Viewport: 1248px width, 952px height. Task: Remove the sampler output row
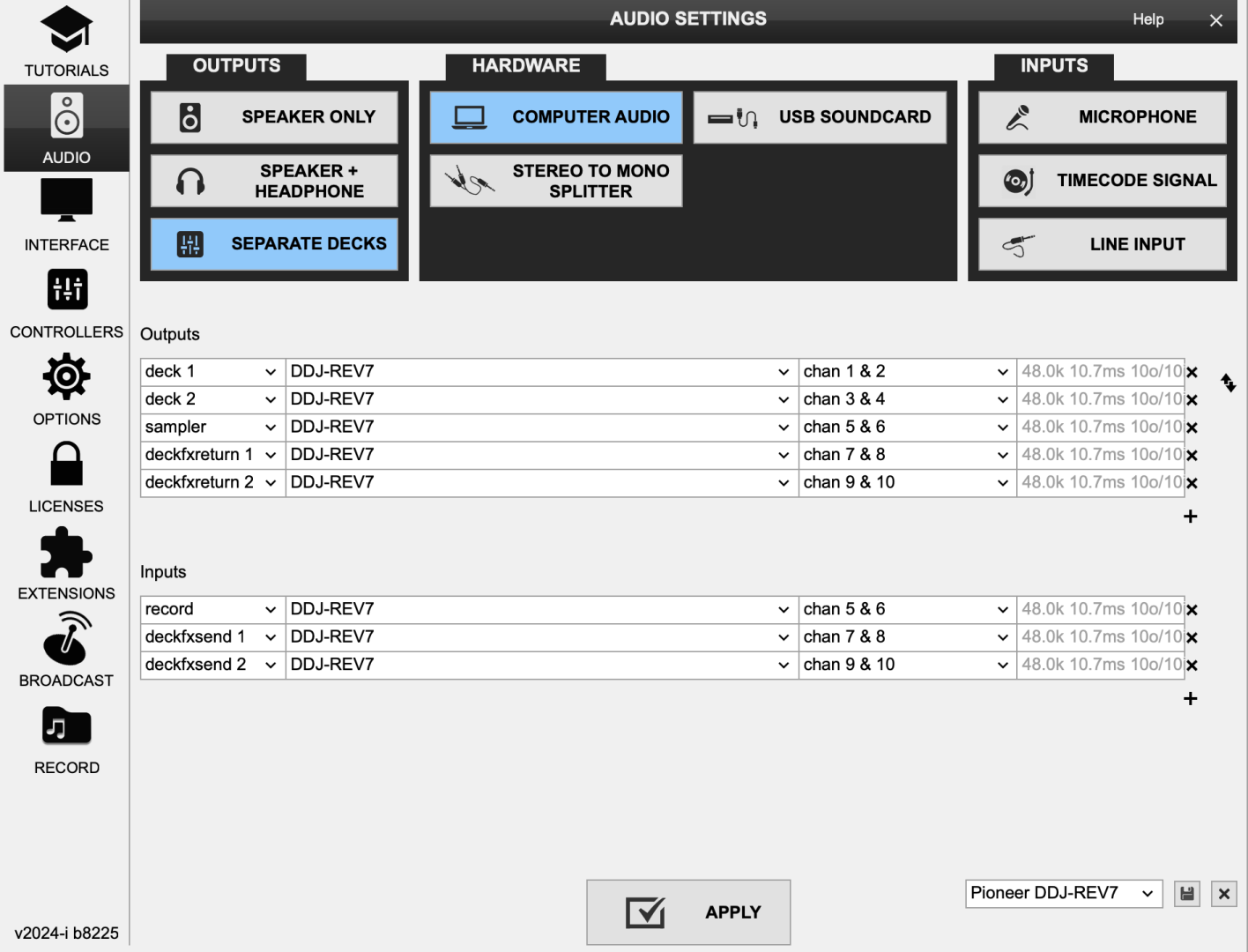click(x=1192, y=428)
